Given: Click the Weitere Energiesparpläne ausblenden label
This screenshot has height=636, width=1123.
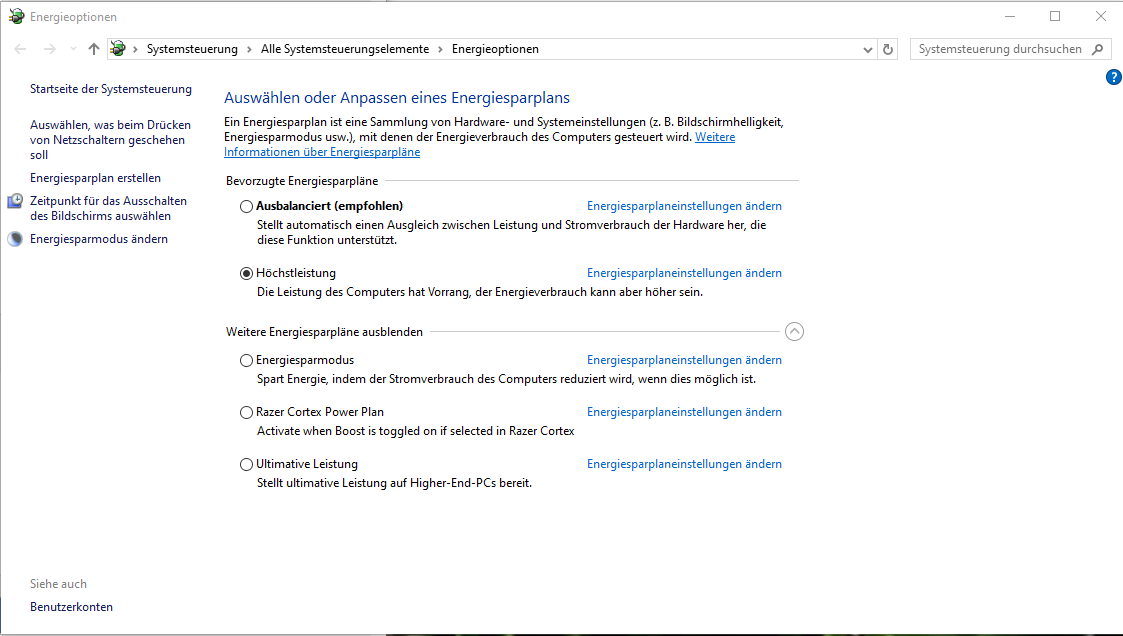Looking at the screenshot, I should (x=324, y=332).
